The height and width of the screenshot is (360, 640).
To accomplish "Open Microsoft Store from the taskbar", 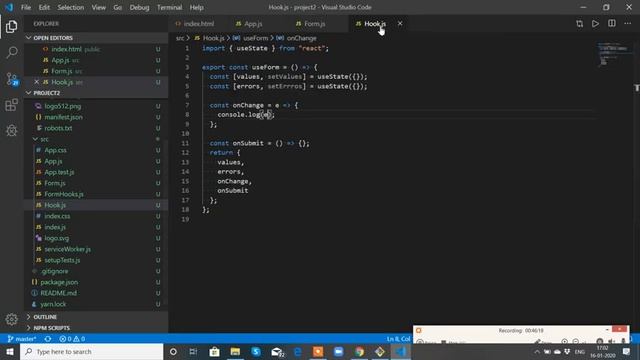I will point(214,351).
